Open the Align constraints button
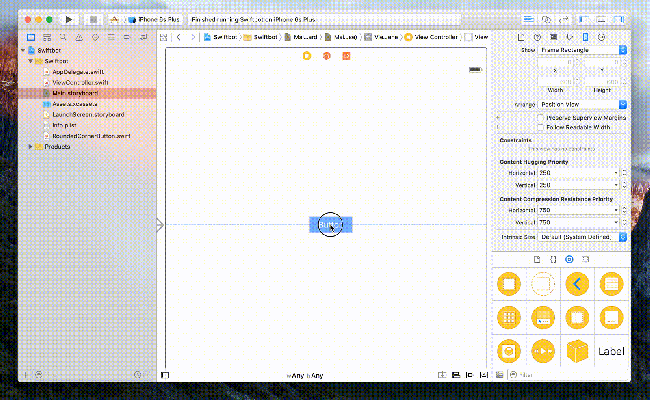Image resolution: width=650 pixels, height=400 pixels. click(x=456, y=375)
